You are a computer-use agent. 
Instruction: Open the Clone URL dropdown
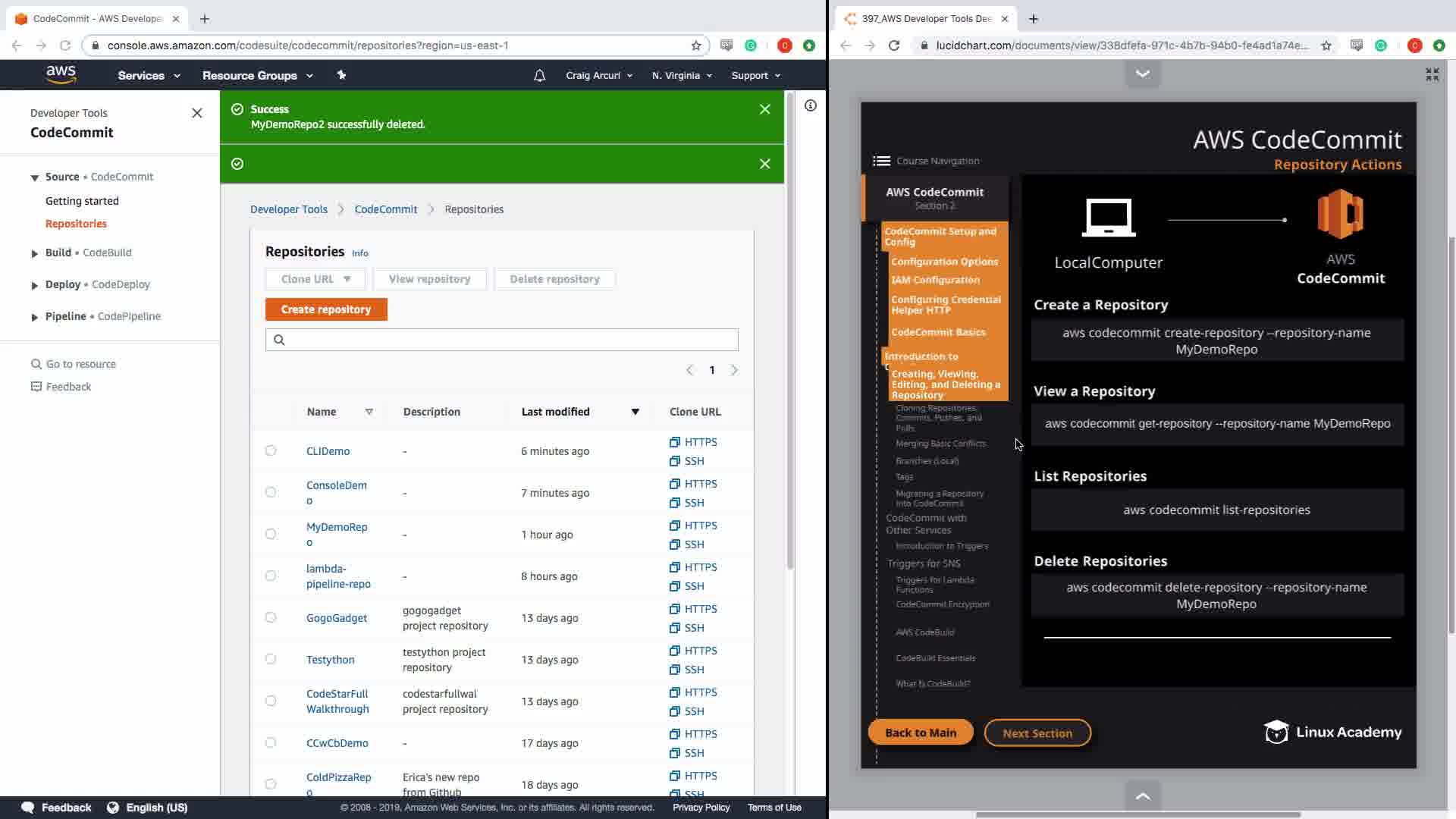click(315, 279)
